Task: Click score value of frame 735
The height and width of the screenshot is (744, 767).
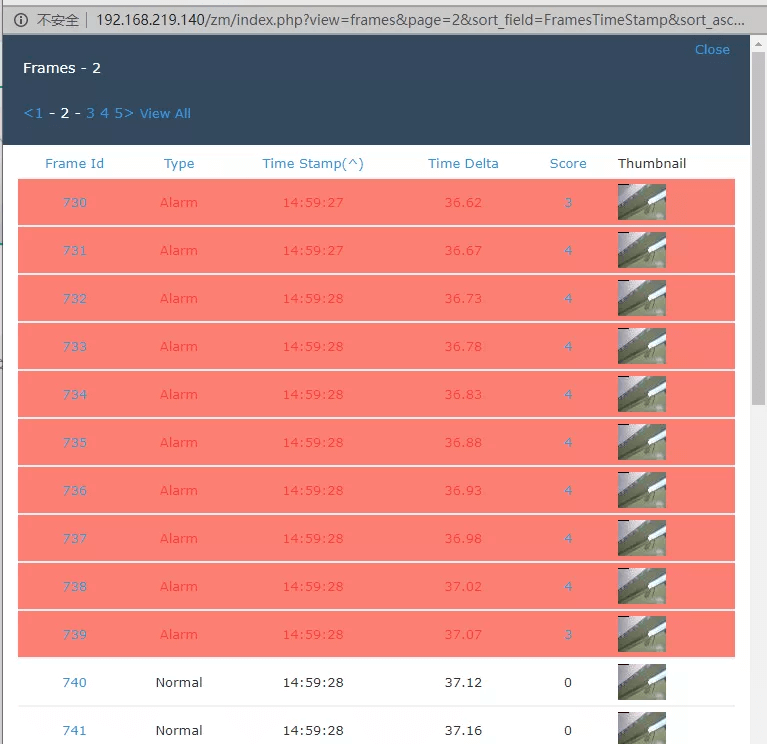Action: point(568,442)
